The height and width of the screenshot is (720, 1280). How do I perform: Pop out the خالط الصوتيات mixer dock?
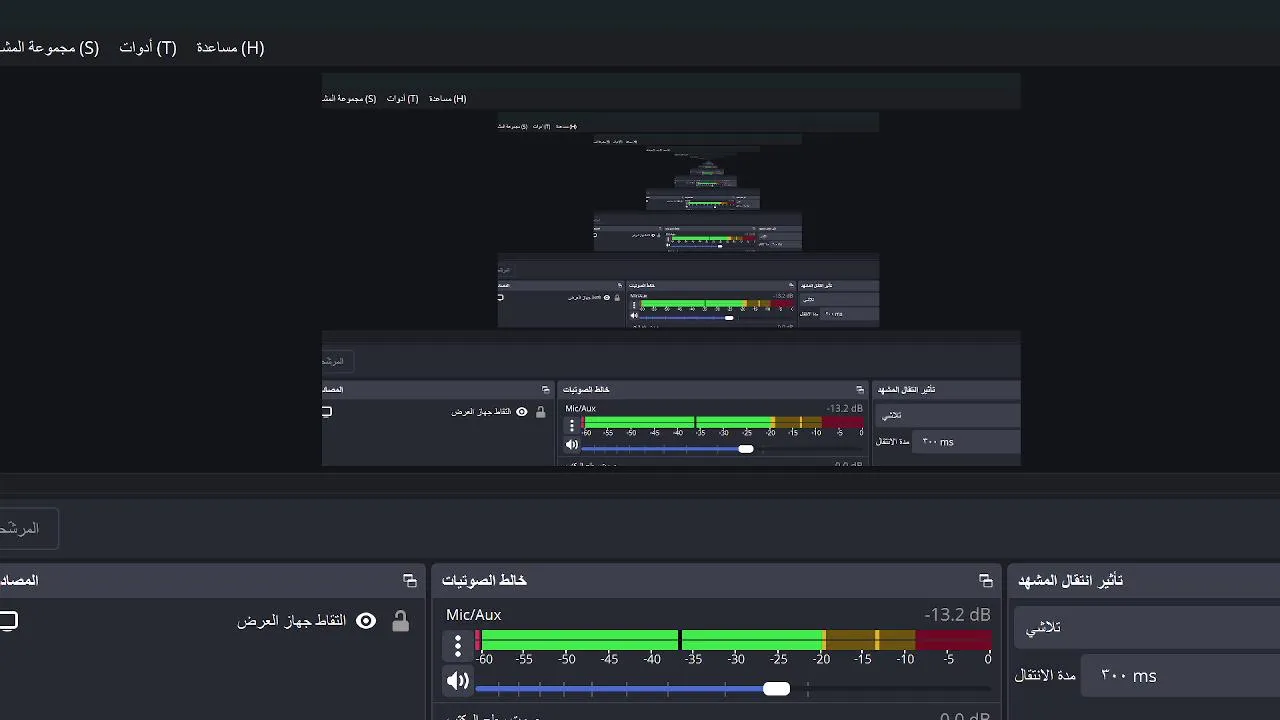pyautogui.click(x=985, y=580)
